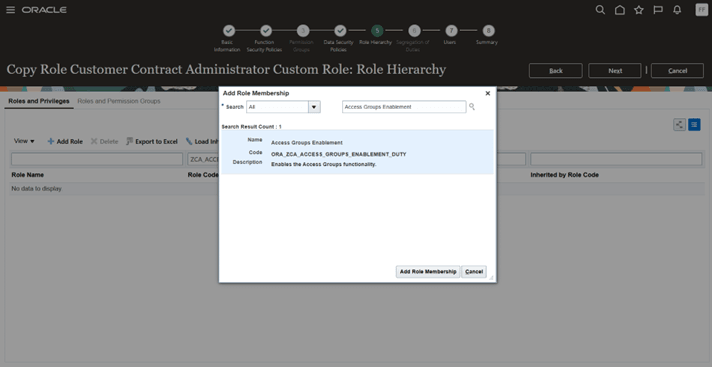Select step 5 Role Hierarchy
Viewport: 712px width, 367px height.
[377, 31]
